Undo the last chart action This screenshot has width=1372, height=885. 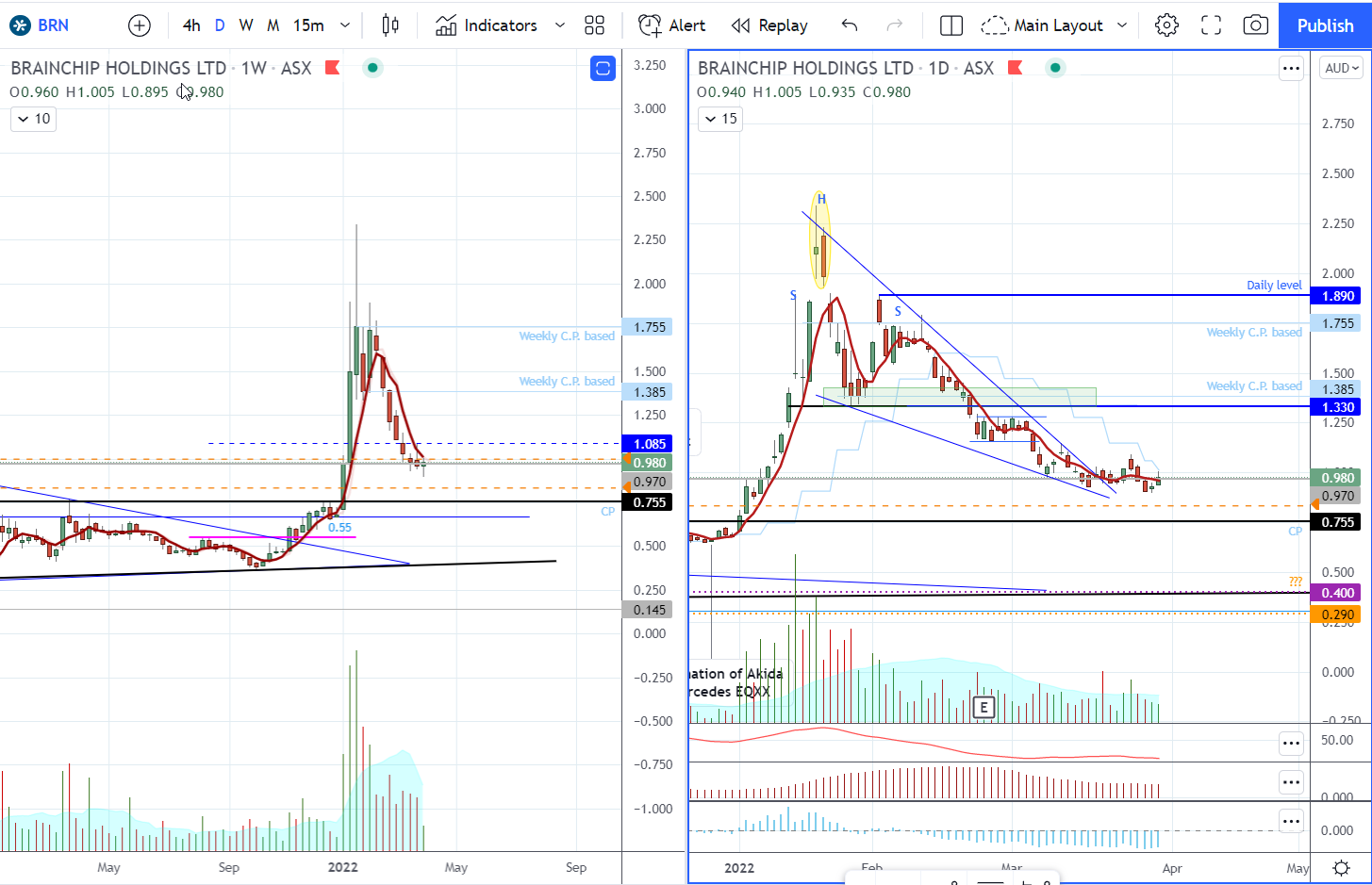(x=850, y=25)
